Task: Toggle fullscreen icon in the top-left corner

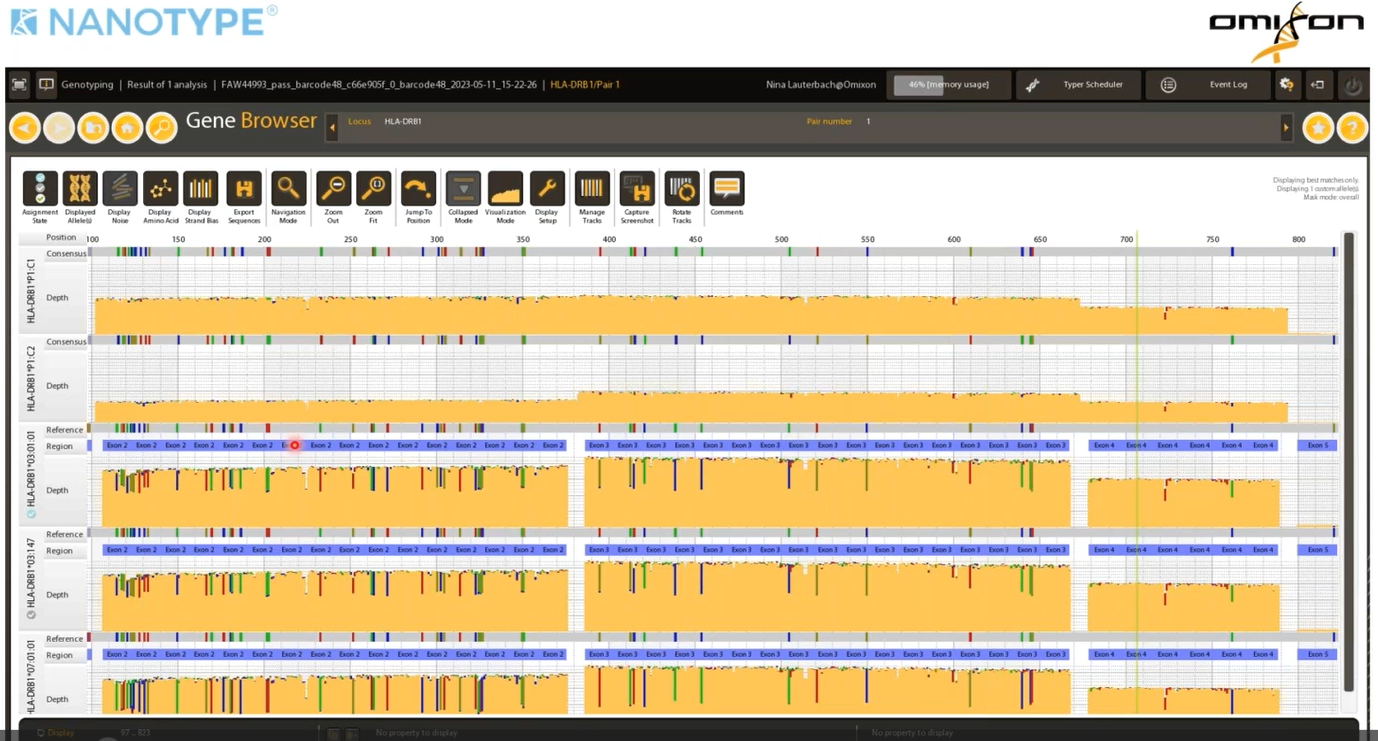Action: click(x=20, y=85)
